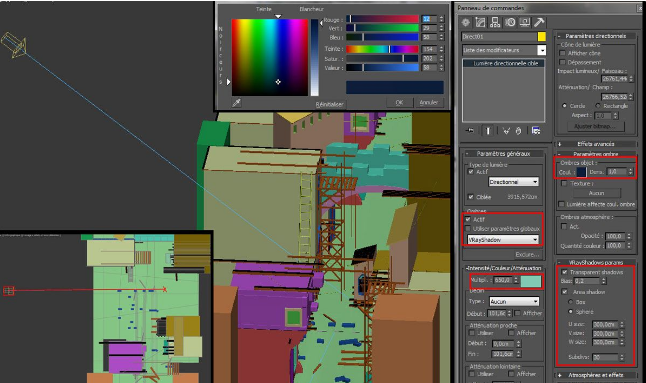This screenshot has height=383, width=646.
Task: Click the Exclure... button
Action: tap(527, 255)
